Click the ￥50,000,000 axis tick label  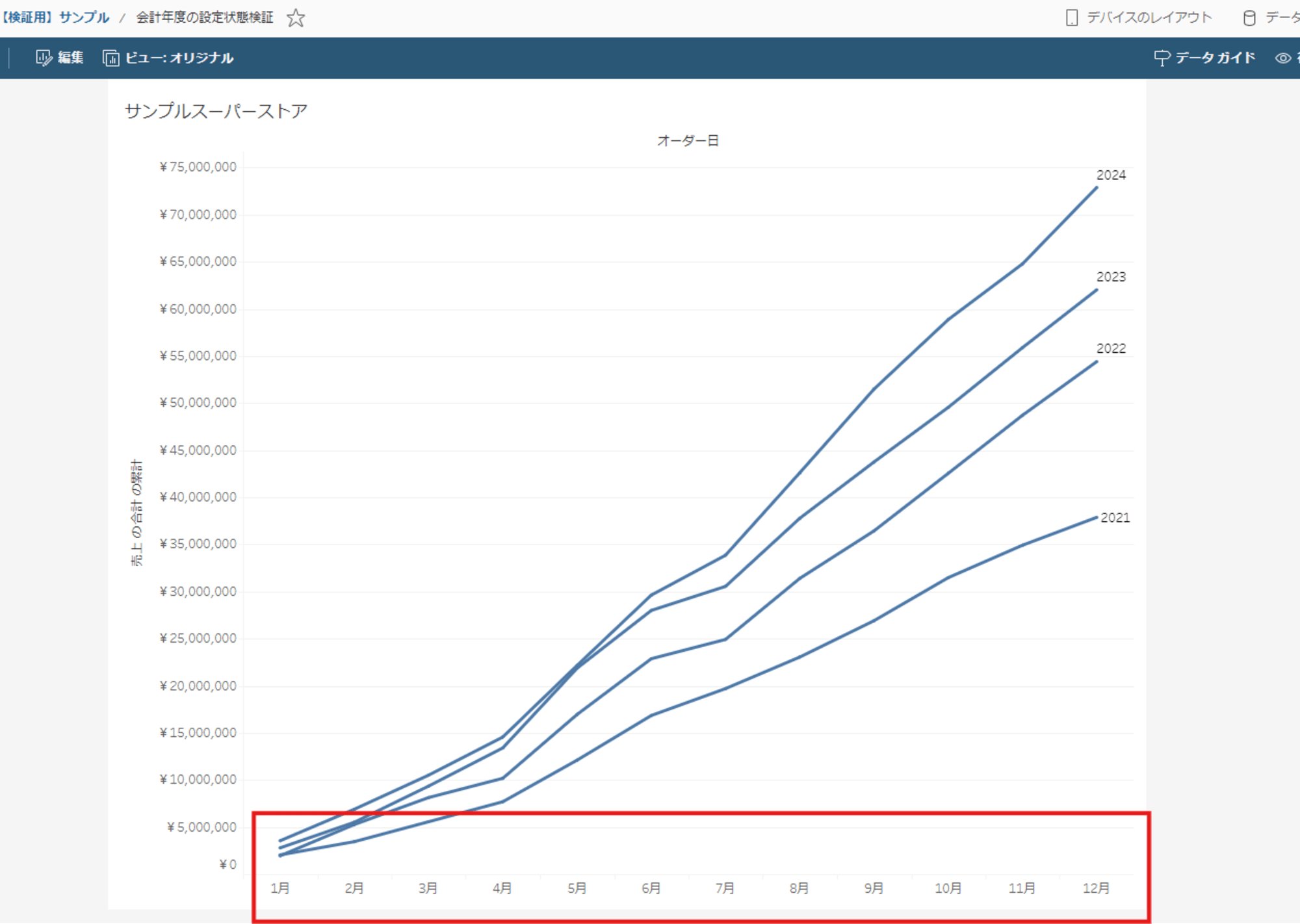click(198, 403)
